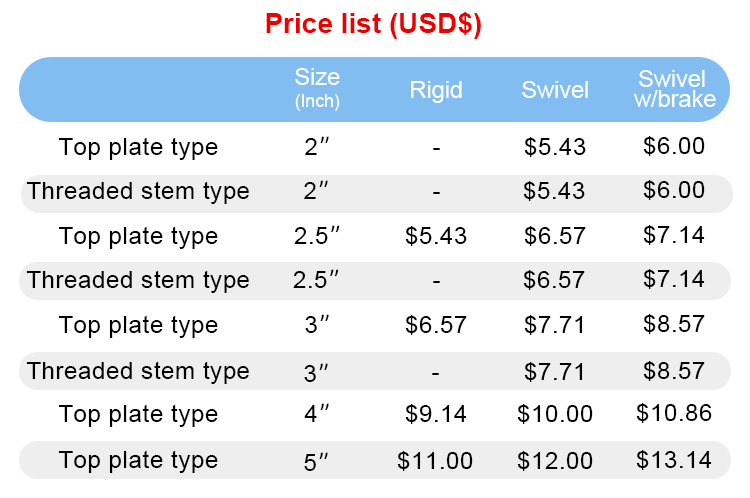Viewport: 750px width, 498px height.
Task: Select the "Size (Inch)" column header
Action: pos(317,88)
